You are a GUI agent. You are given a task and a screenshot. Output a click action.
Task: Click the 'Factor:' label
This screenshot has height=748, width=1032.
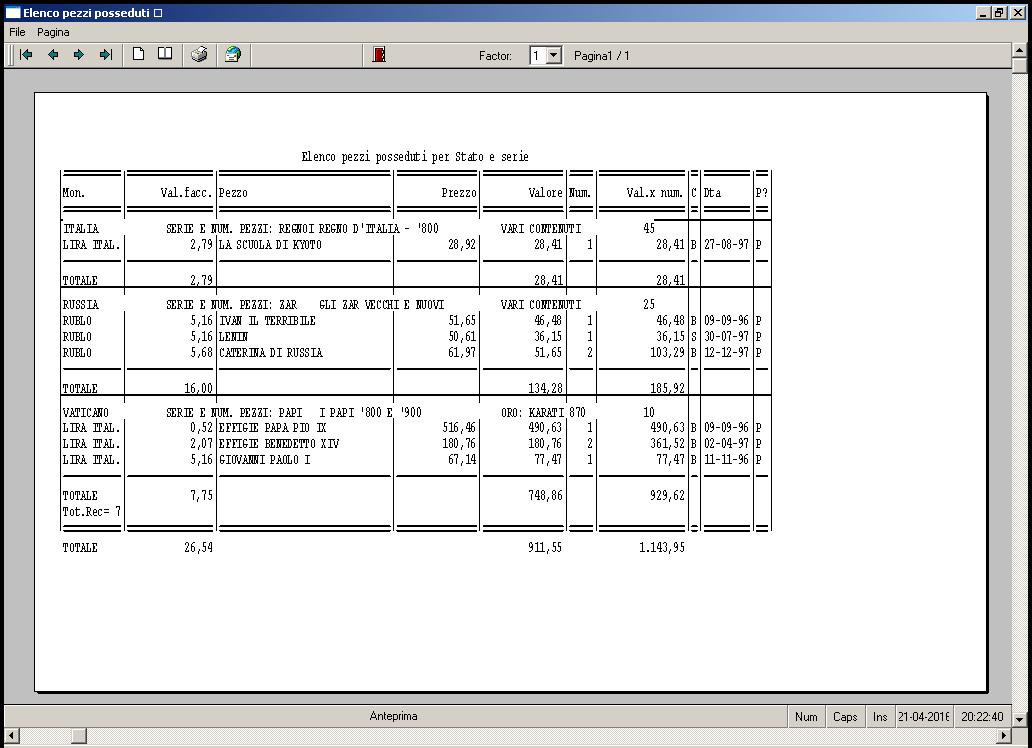[495, 56]
